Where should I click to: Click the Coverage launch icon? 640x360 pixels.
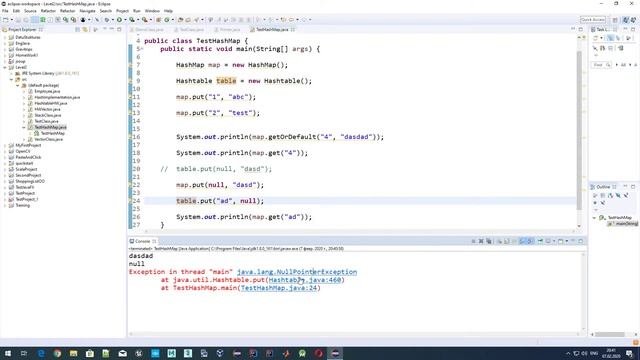131,20
